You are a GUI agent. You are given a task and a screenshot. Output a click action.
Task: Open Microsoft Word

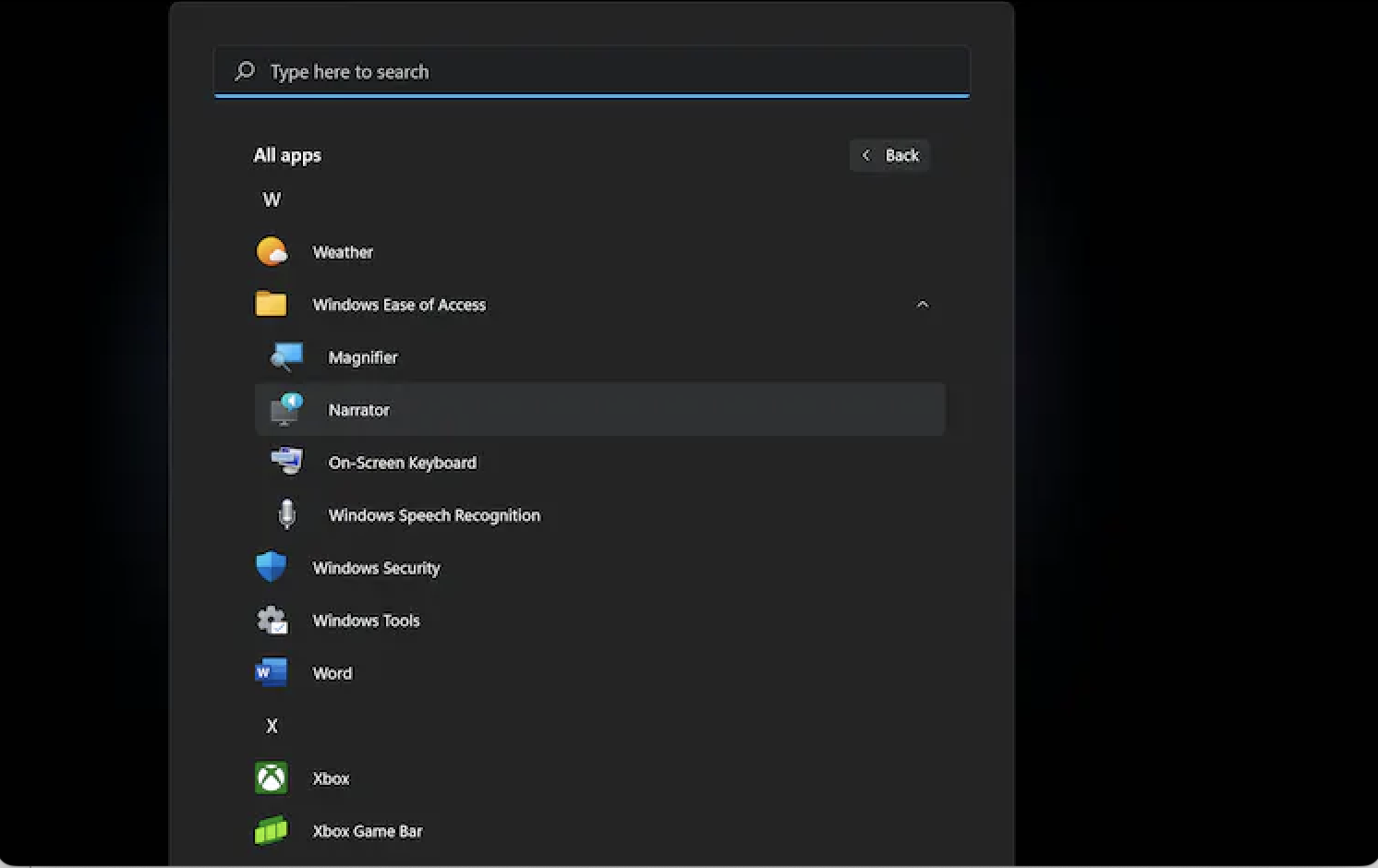coord(332,672)
